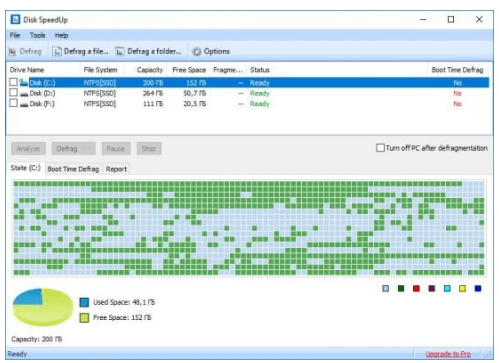
Task: Open the Tools menu
Action: point(37,35)
